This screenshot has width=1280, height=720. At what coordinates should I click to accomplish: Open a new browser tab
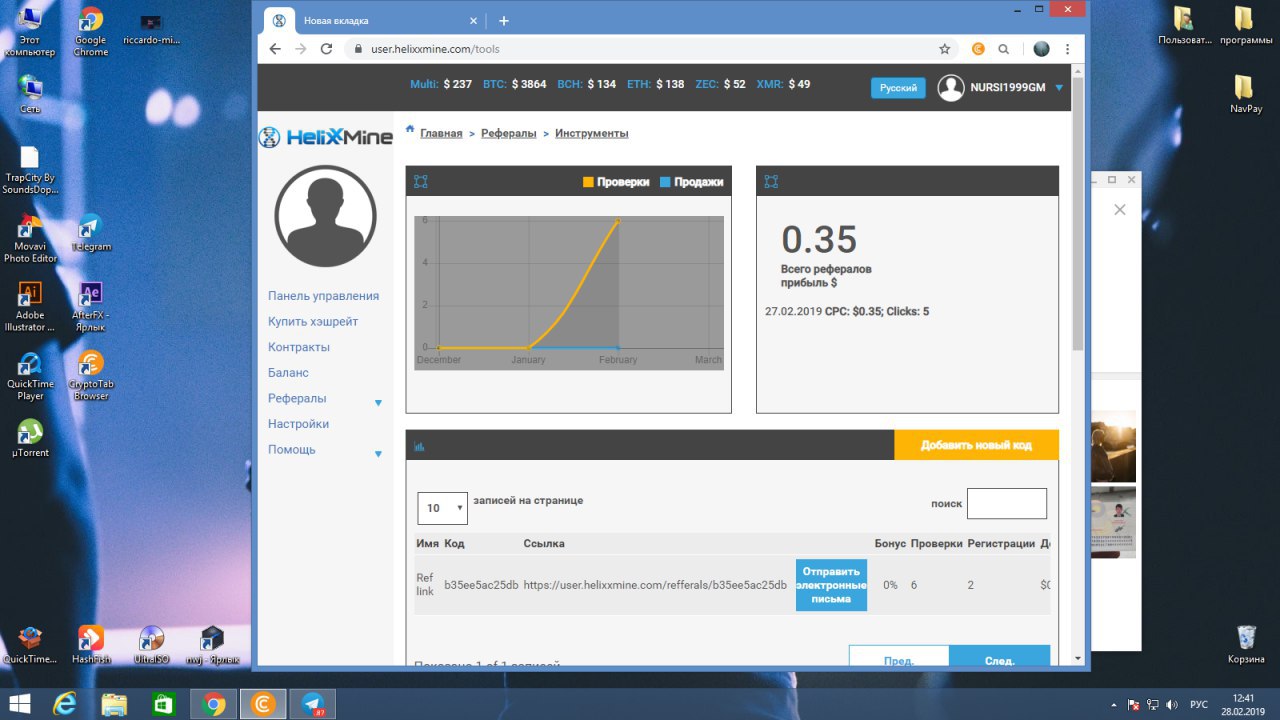pos(504,21)
